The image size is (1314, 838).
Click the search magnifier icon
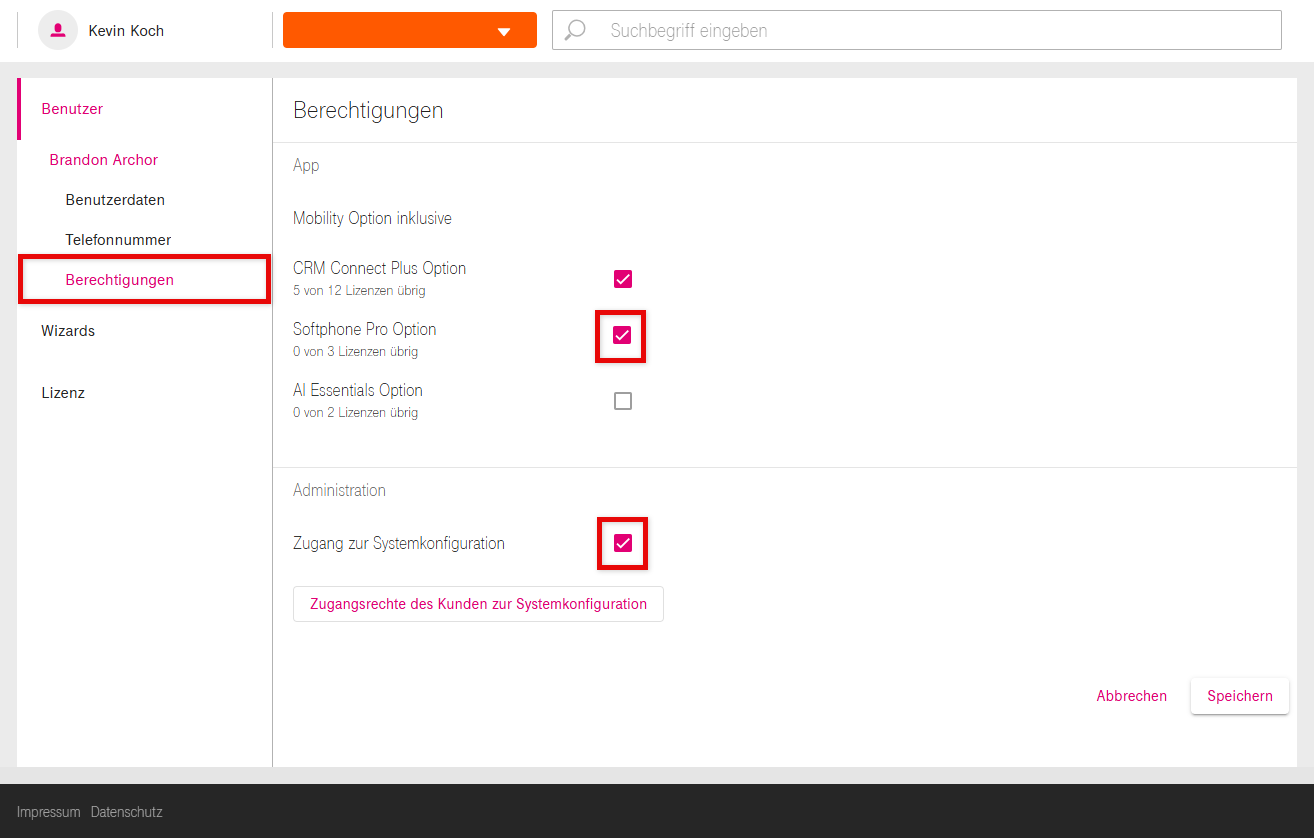575,30
